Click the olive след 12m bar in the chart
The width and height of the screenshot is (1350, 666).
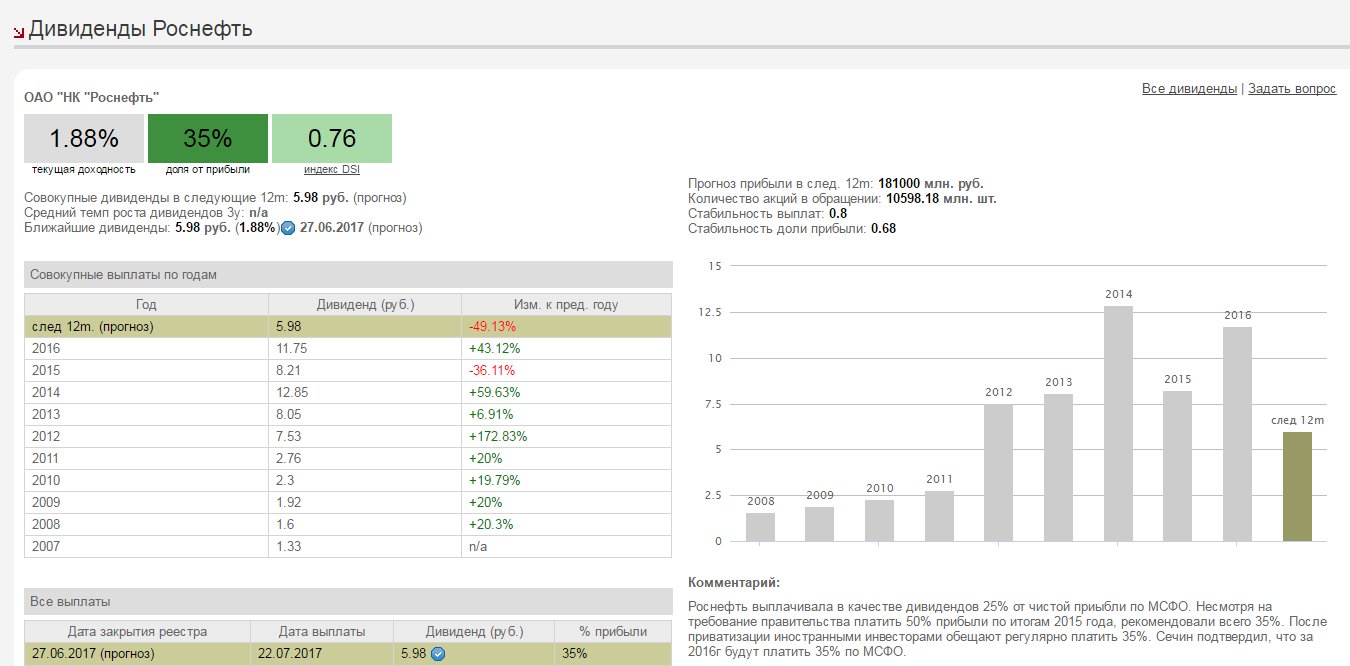(1297, 487)
